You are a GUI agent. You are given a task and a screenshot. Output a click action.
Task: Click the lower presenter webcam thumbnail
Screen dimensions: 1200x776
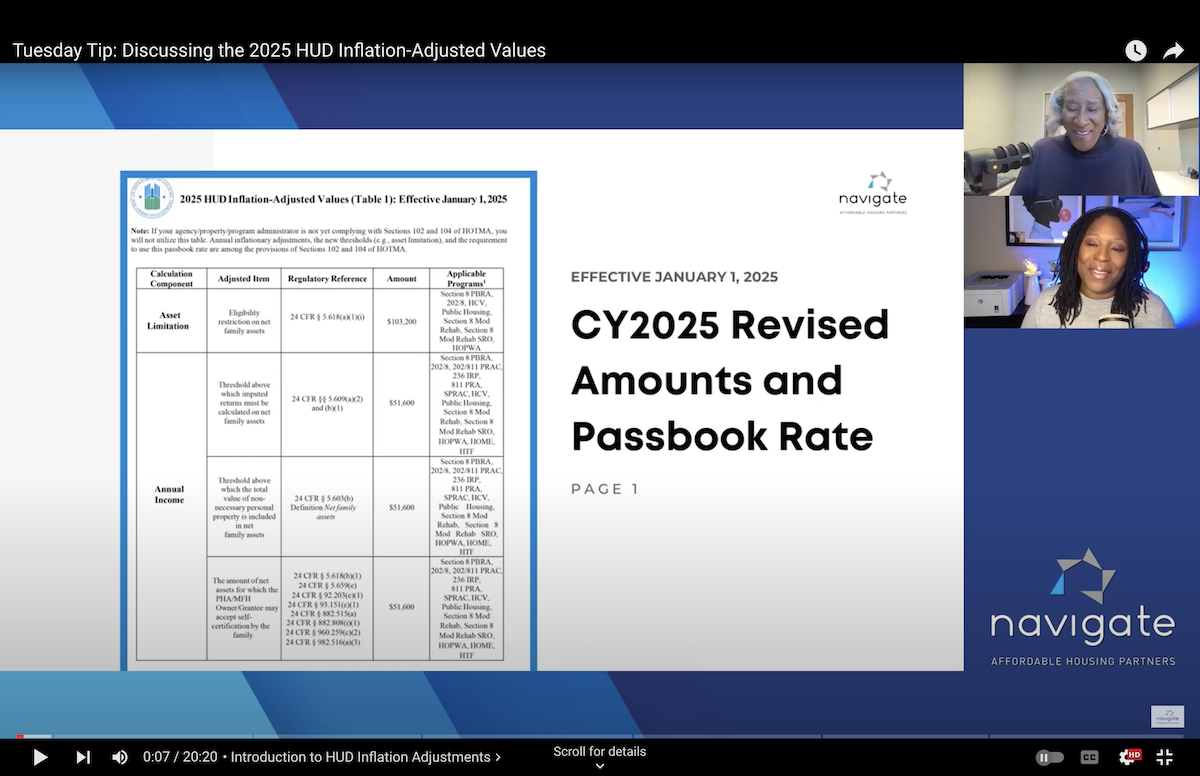click(1081, 262)
